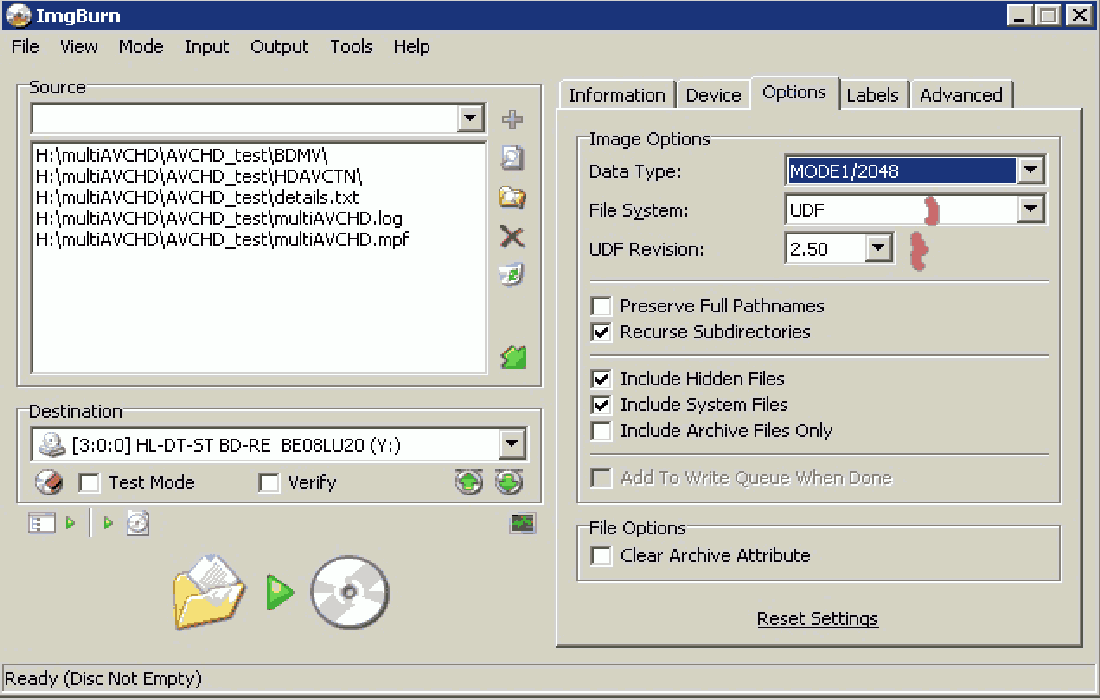
Task: Switch to the Advanced tab
Action: click(961, 95)
